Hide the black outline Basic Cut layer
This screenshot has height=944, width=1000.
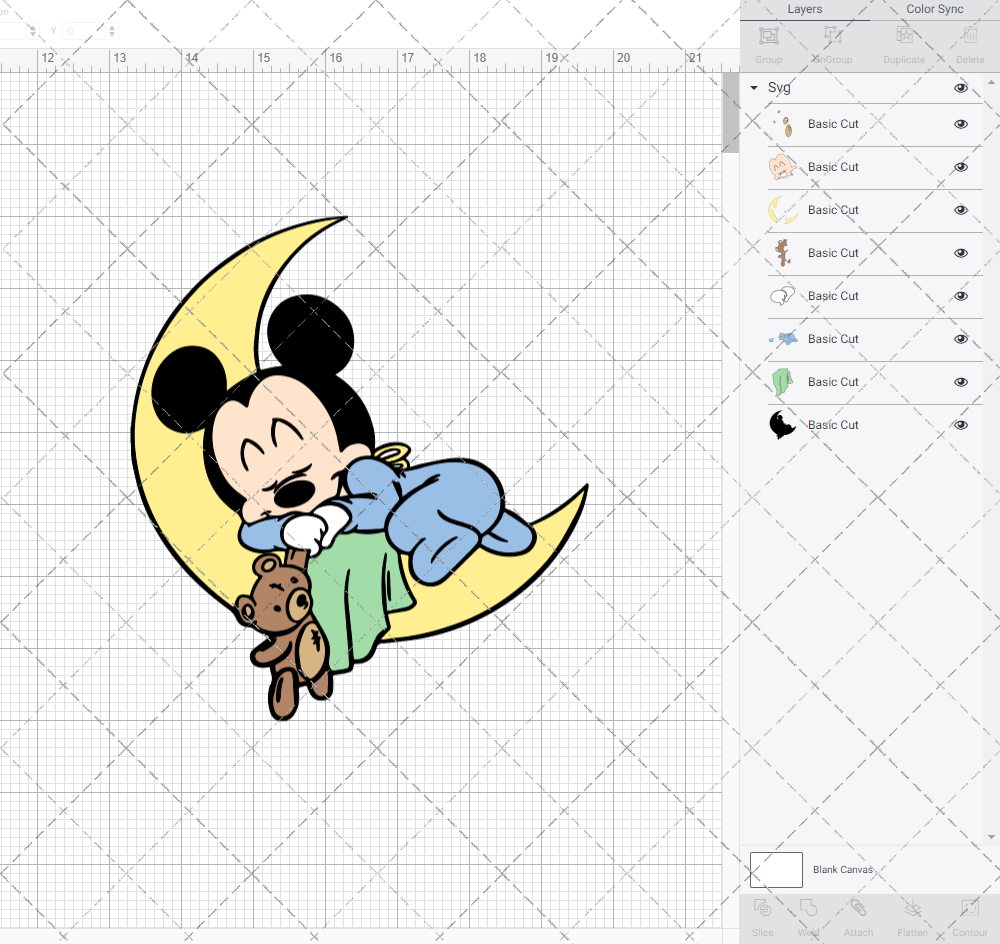(x=960, y=425)
